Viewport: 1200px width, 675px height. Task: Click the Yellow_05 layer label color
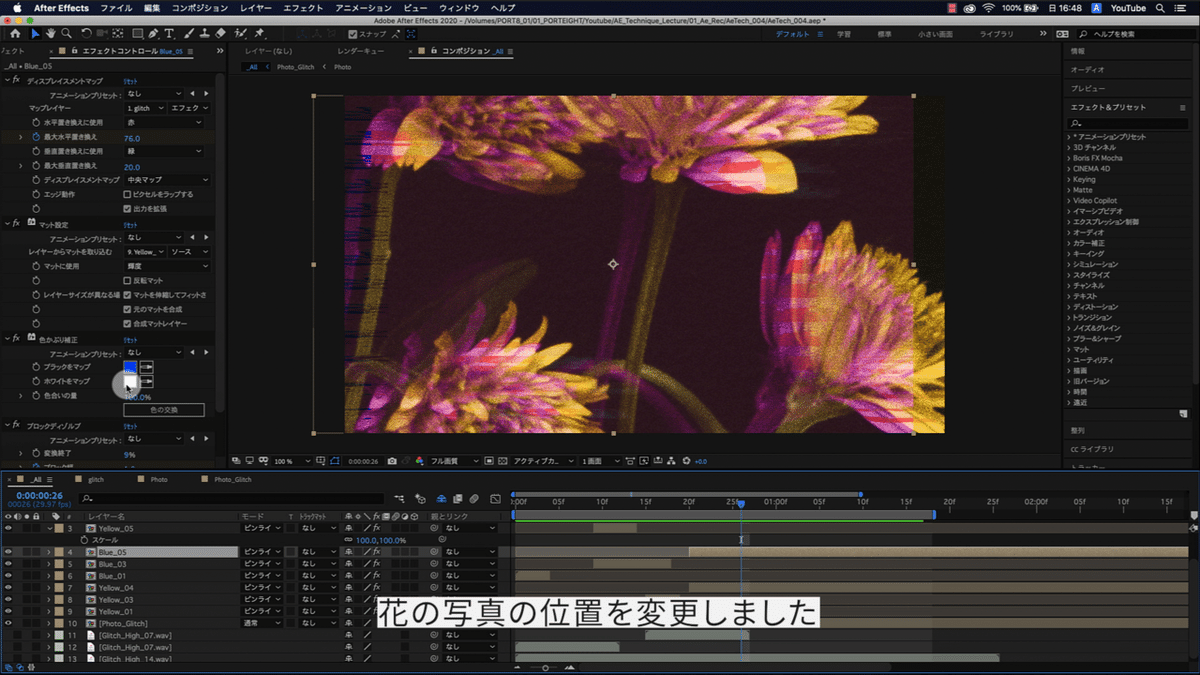point(59,528)
